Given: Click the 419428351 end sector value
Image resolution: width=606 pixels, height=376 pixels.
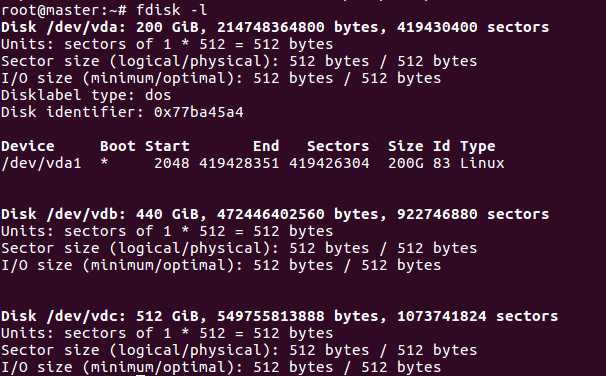Looking at the screenshot, I should click(x=239, y=163).
